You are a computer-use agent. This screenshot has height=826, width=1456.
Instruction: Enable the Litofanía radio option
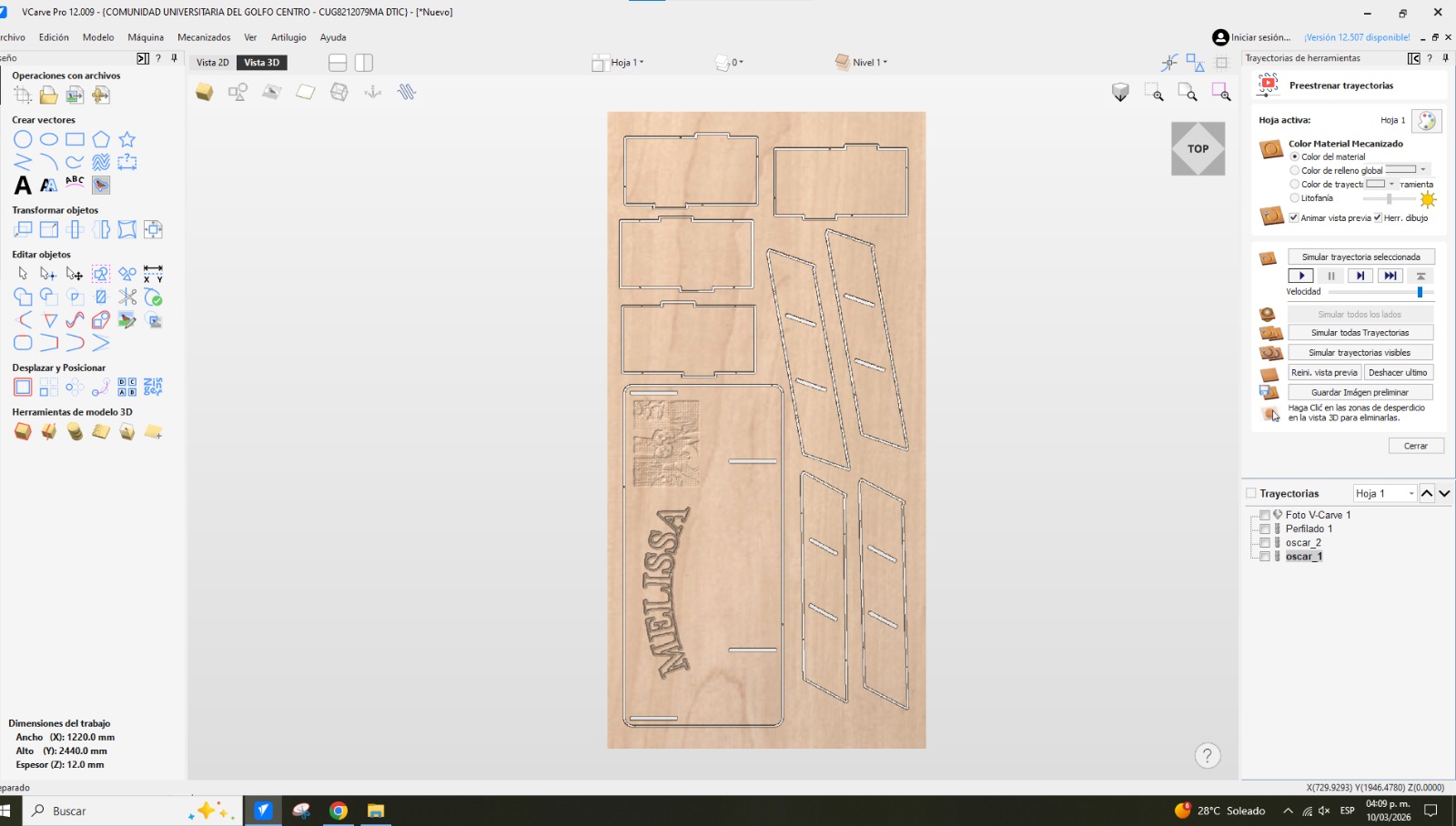1296,197
